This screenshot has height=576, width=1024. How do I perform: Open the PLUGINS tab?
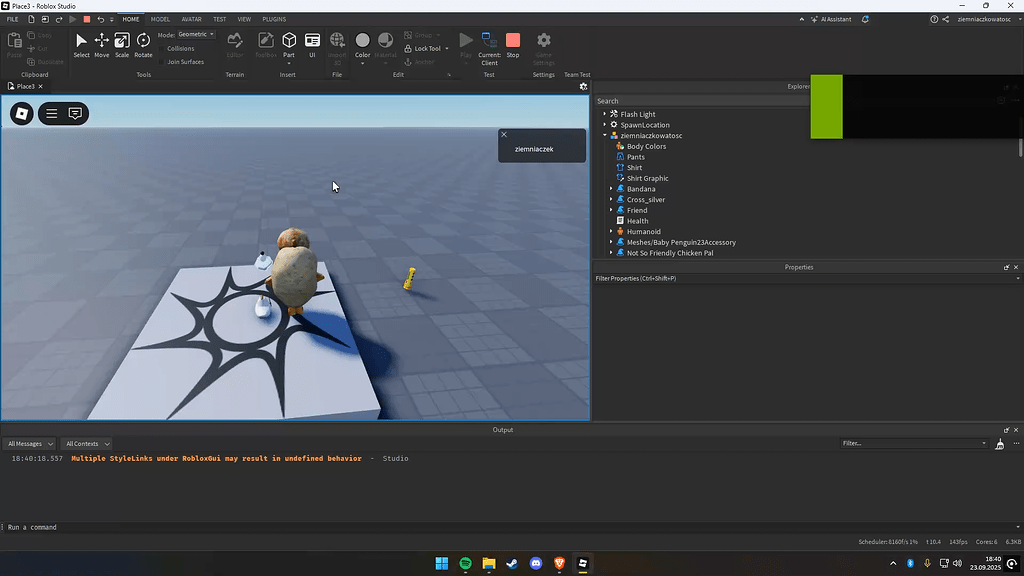click(273, 18)
